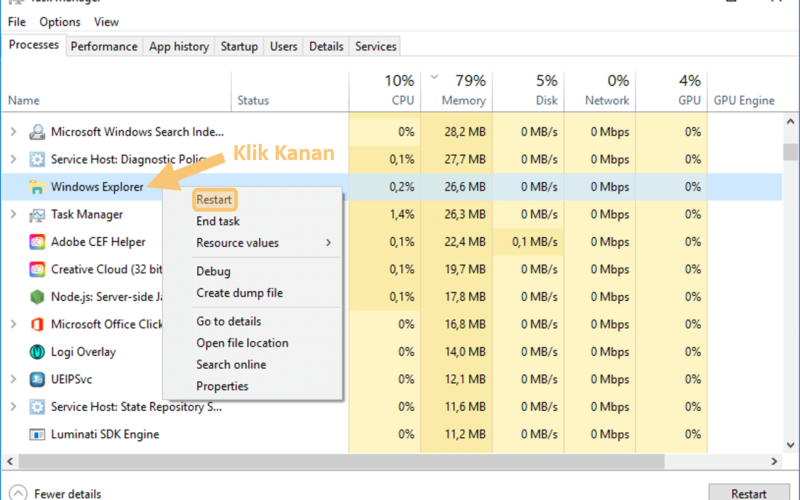This screenshot has width=800, height=500.
Task: Expand Service Host: State Repository row
Action: tap(13, 407)
